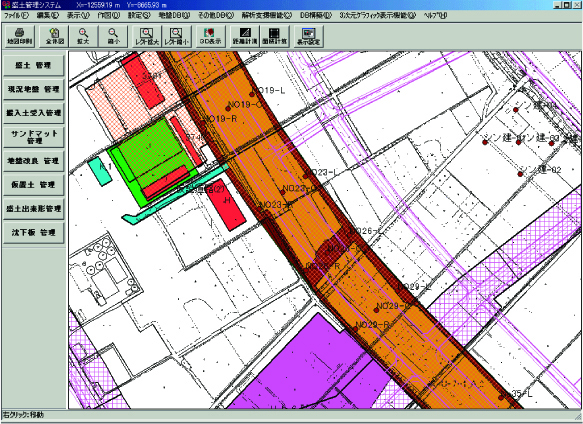583x424 pixels.
Task: Click the 現況地盤 管理 sidebar button
Action: [33, 89]
